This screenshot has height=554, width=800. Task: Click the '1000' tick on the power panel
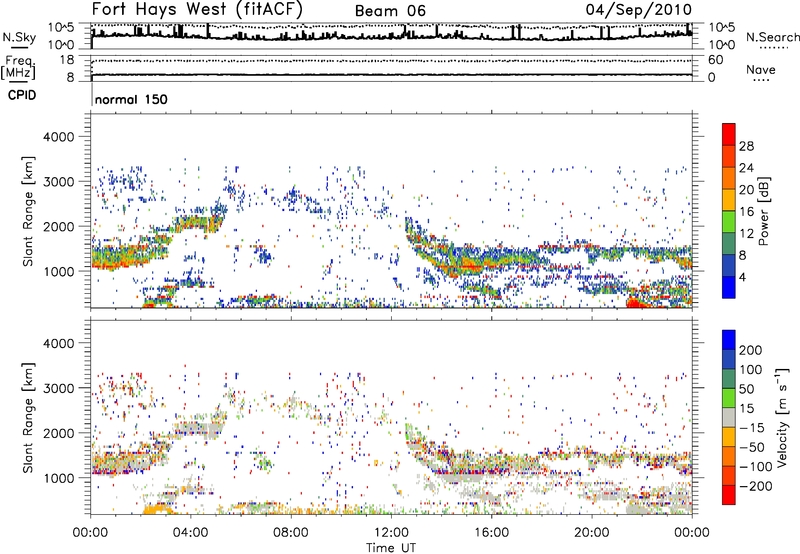(x=59, y=271)
